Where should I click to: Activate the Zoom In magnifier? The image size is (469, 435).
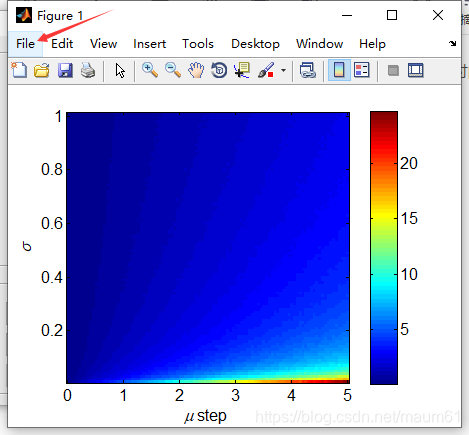tap(150, 70)
